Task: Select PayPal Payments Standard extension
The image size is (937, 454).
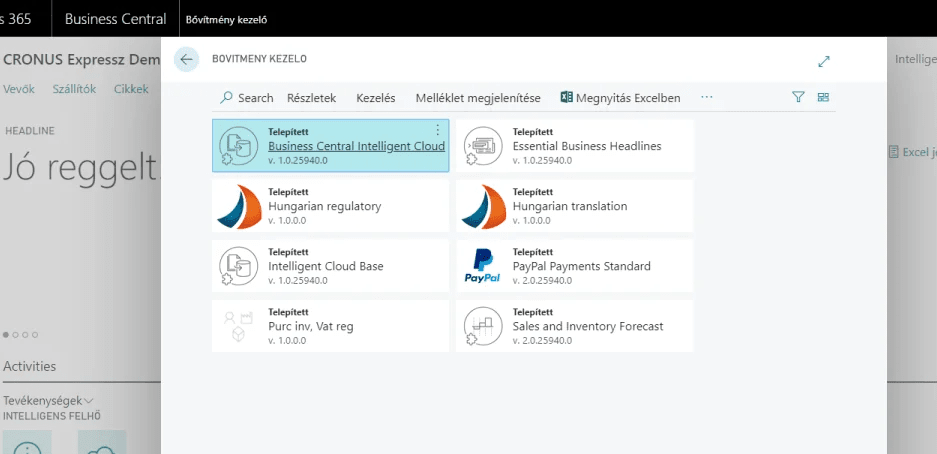Action: coord(575,266)
